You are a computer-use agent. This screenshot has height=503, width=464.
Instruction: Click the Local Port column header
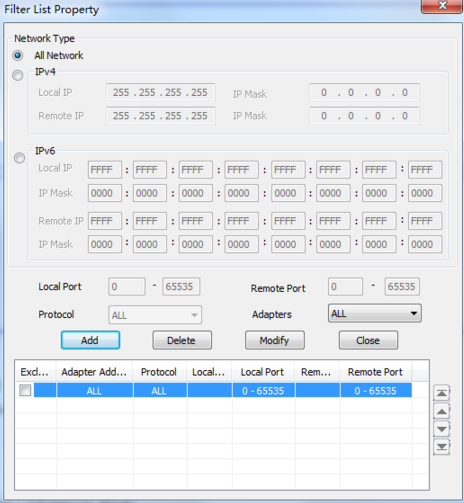[263, 372]
